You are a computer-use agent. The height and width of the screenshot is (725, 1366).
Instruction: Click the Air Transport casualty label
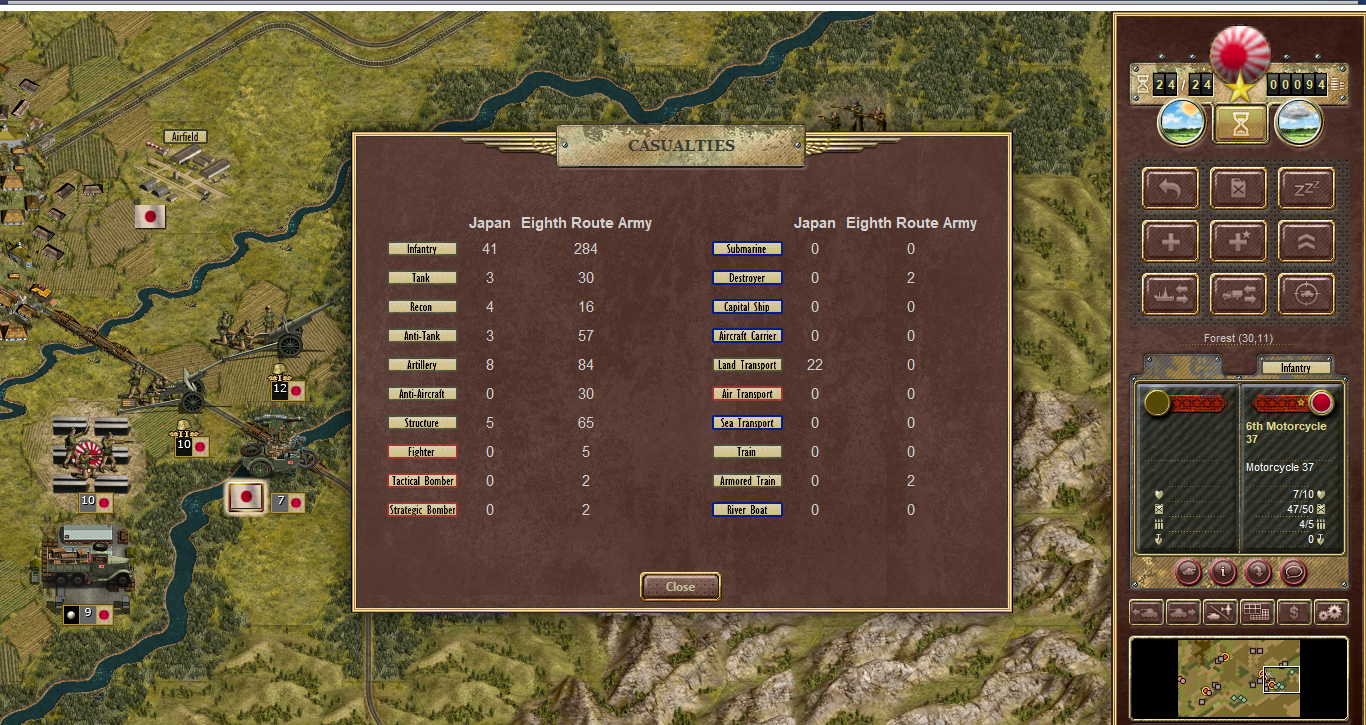747,394
